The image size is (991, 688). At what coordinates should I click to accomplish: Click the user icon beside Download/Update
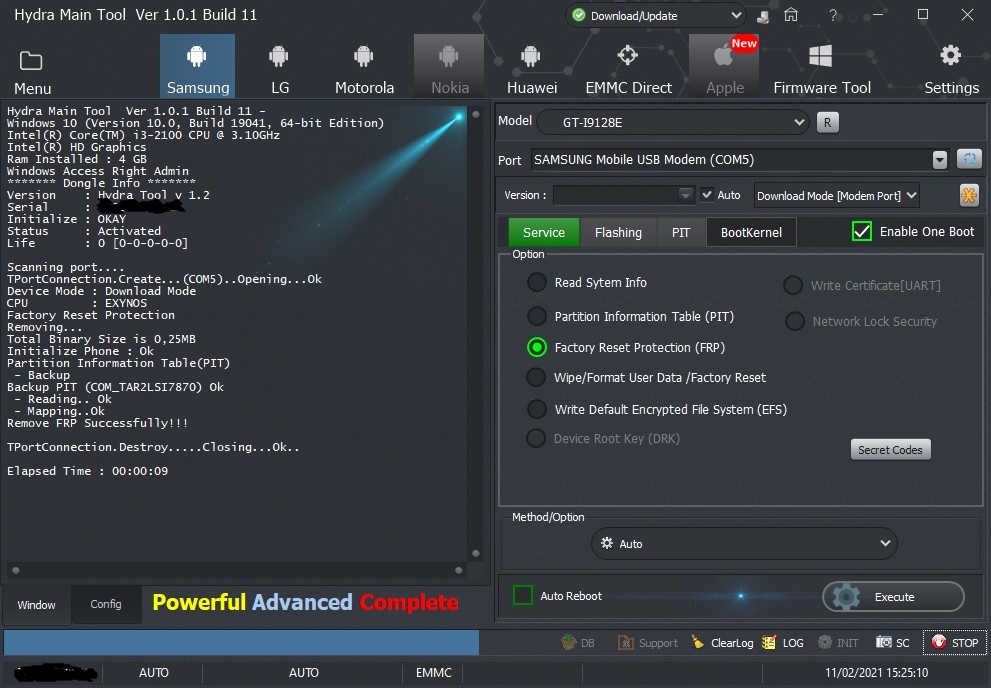click(x=763, y=16)
